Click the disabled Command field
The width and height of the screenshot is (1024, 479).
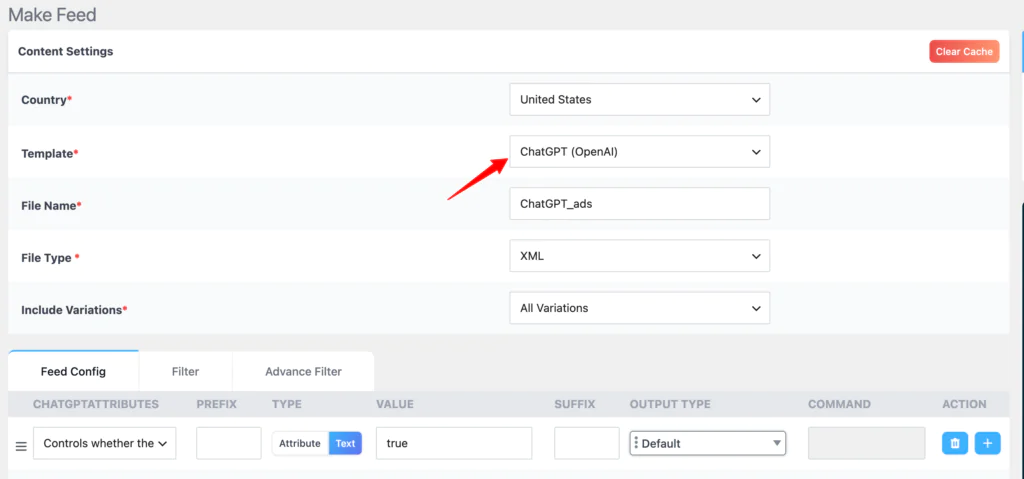click(x=867, y=443)
